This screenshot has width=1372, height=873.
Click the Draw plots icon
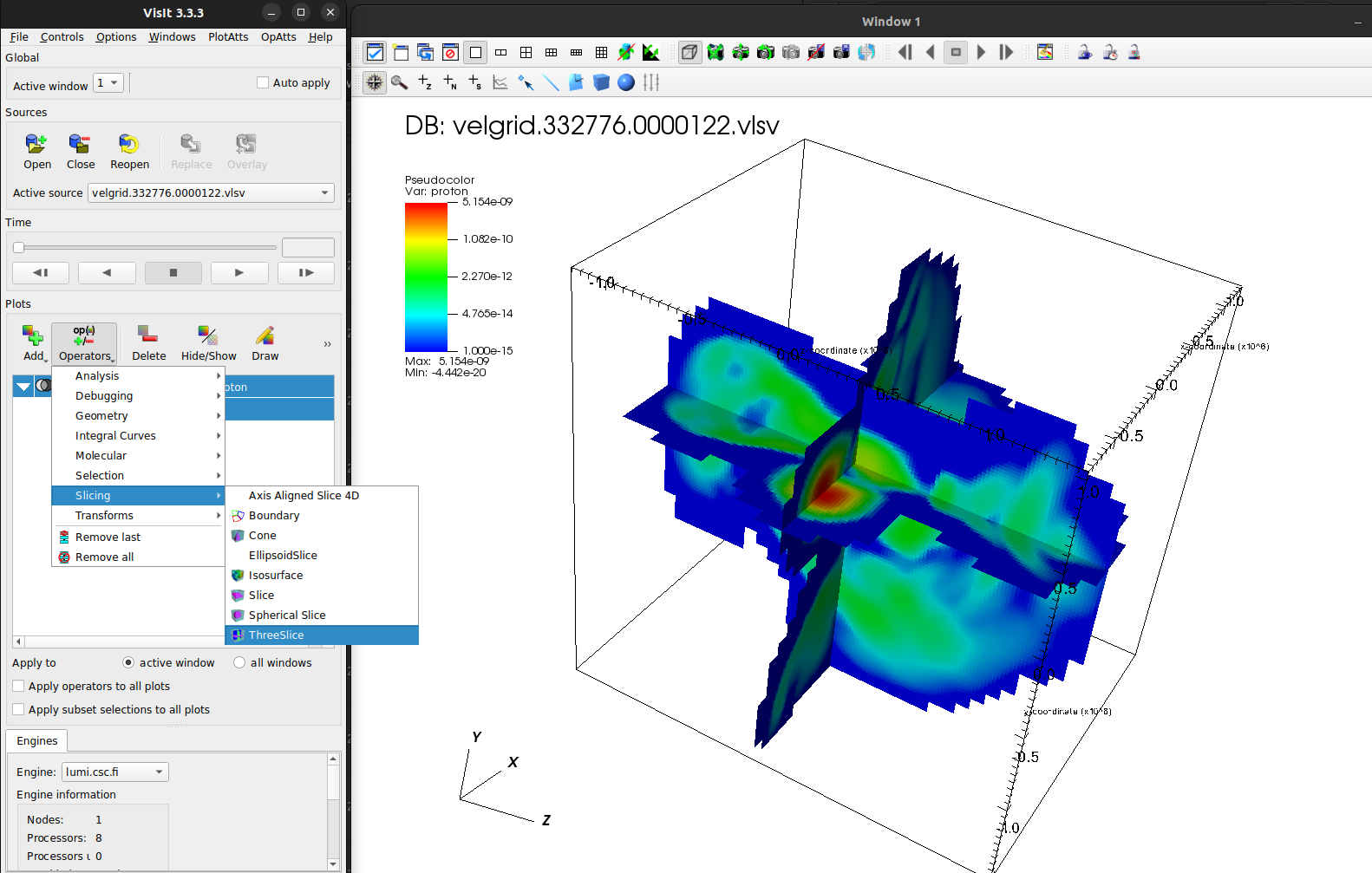point(265,343)
